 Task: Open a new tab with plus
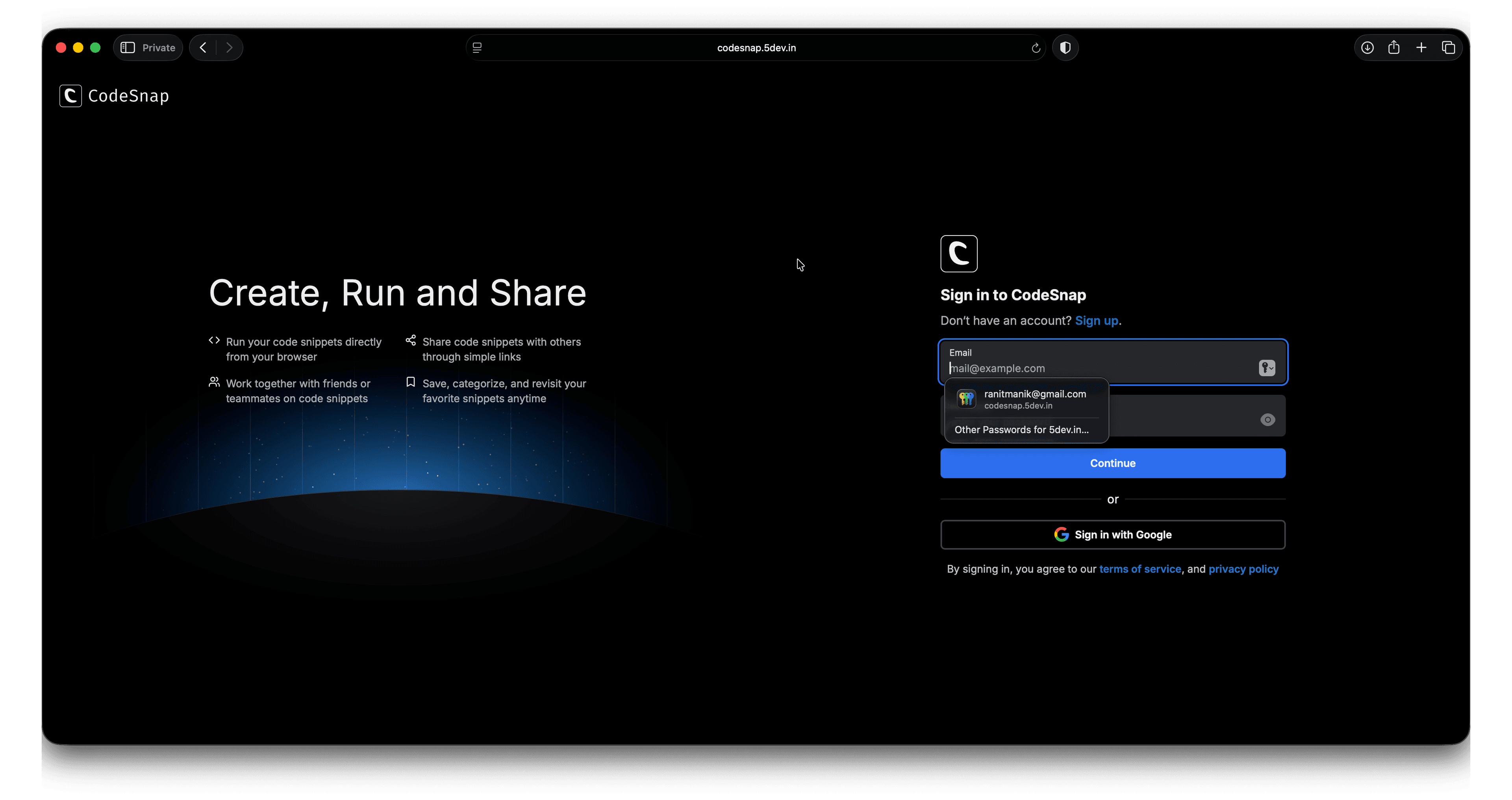pos(1421,48)
